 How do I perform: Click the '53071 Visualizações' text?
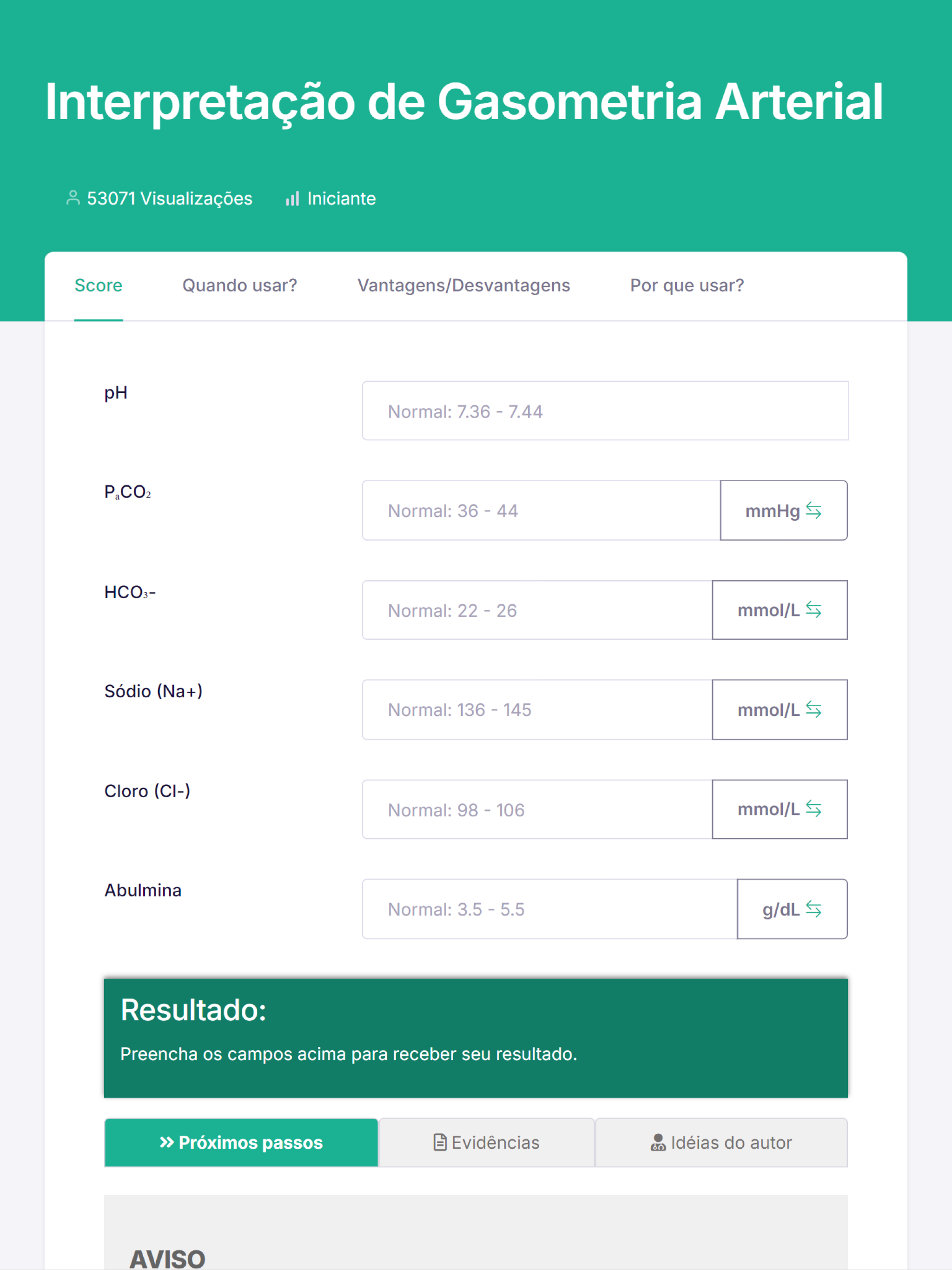(x=169, y=198)
